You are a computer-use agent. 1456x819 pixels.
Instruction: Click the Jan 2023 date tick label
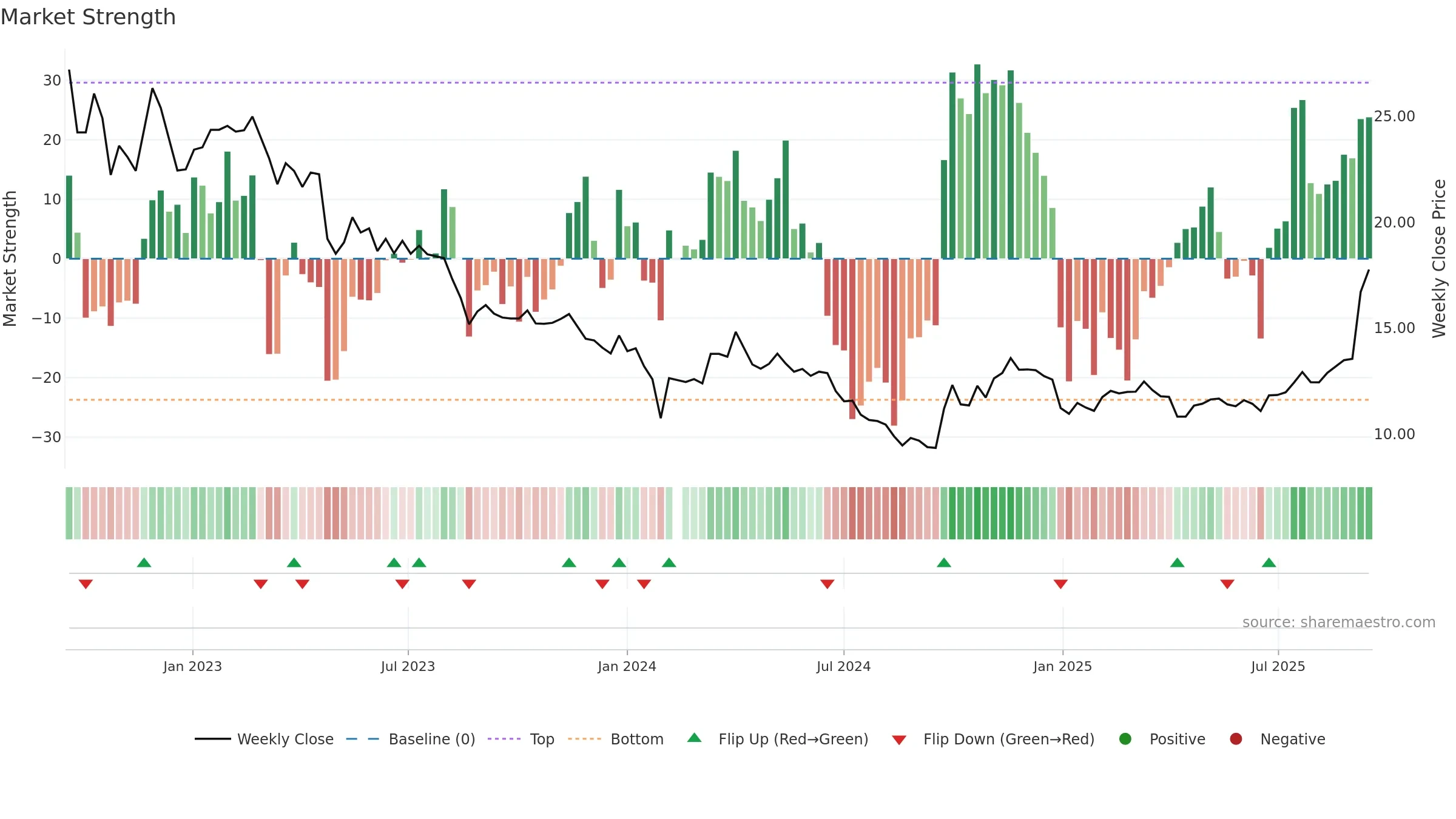click(192, 666)
